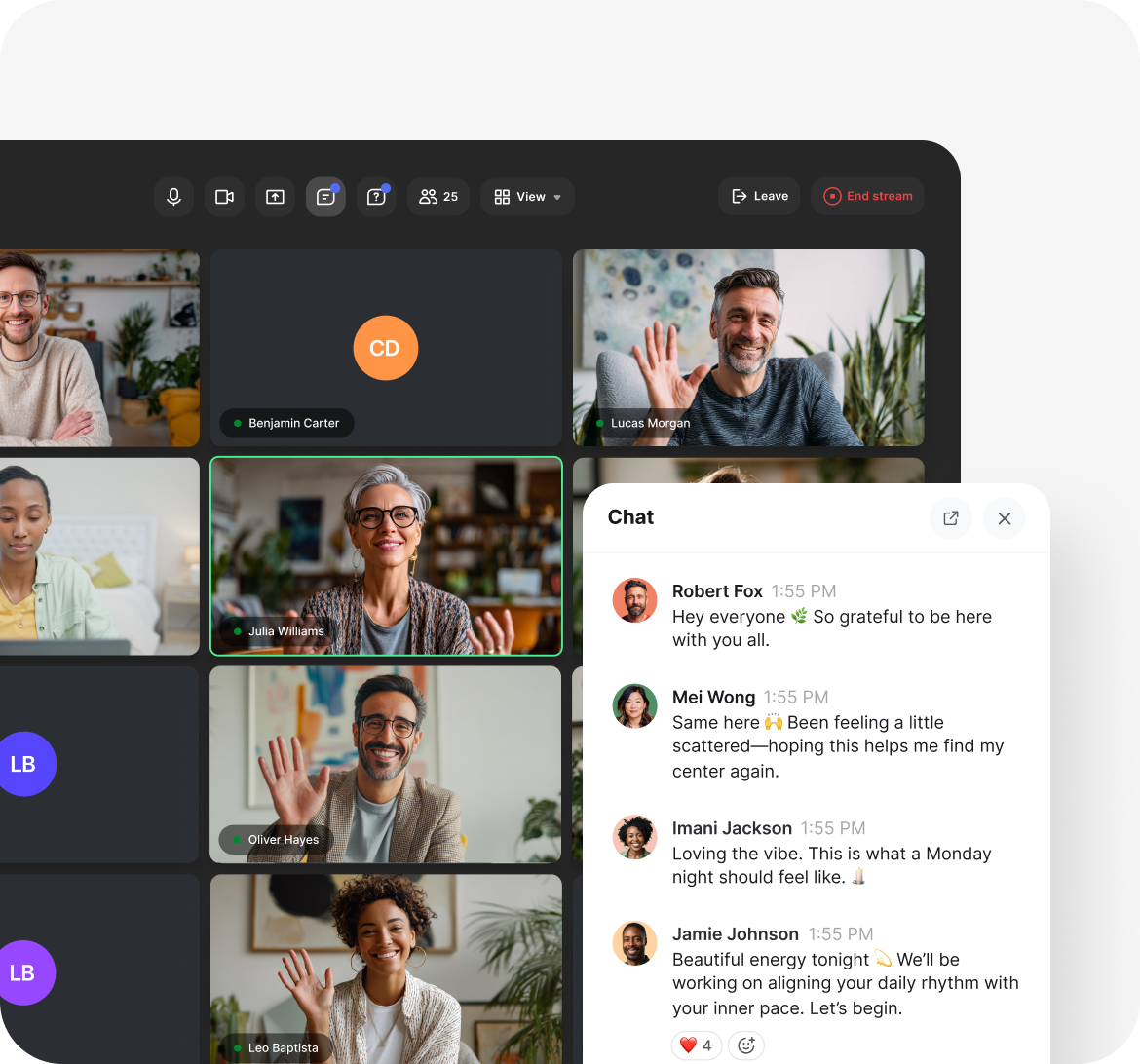Screen dimensions: 1140x1064
Task: Open the participants list showing 25
Action: click(x=438, y=197)
